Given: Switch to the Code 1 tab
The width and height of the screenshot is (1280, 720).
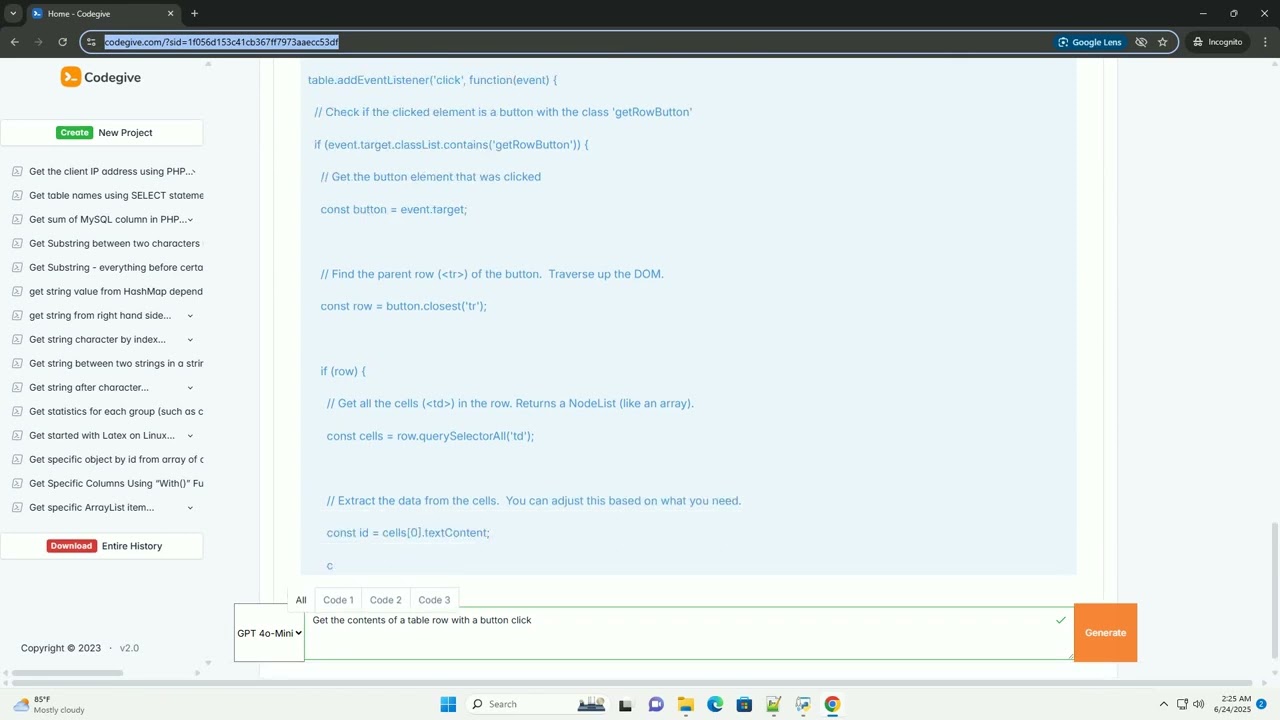Looking at the screenshot, I should tap(338, 600).
